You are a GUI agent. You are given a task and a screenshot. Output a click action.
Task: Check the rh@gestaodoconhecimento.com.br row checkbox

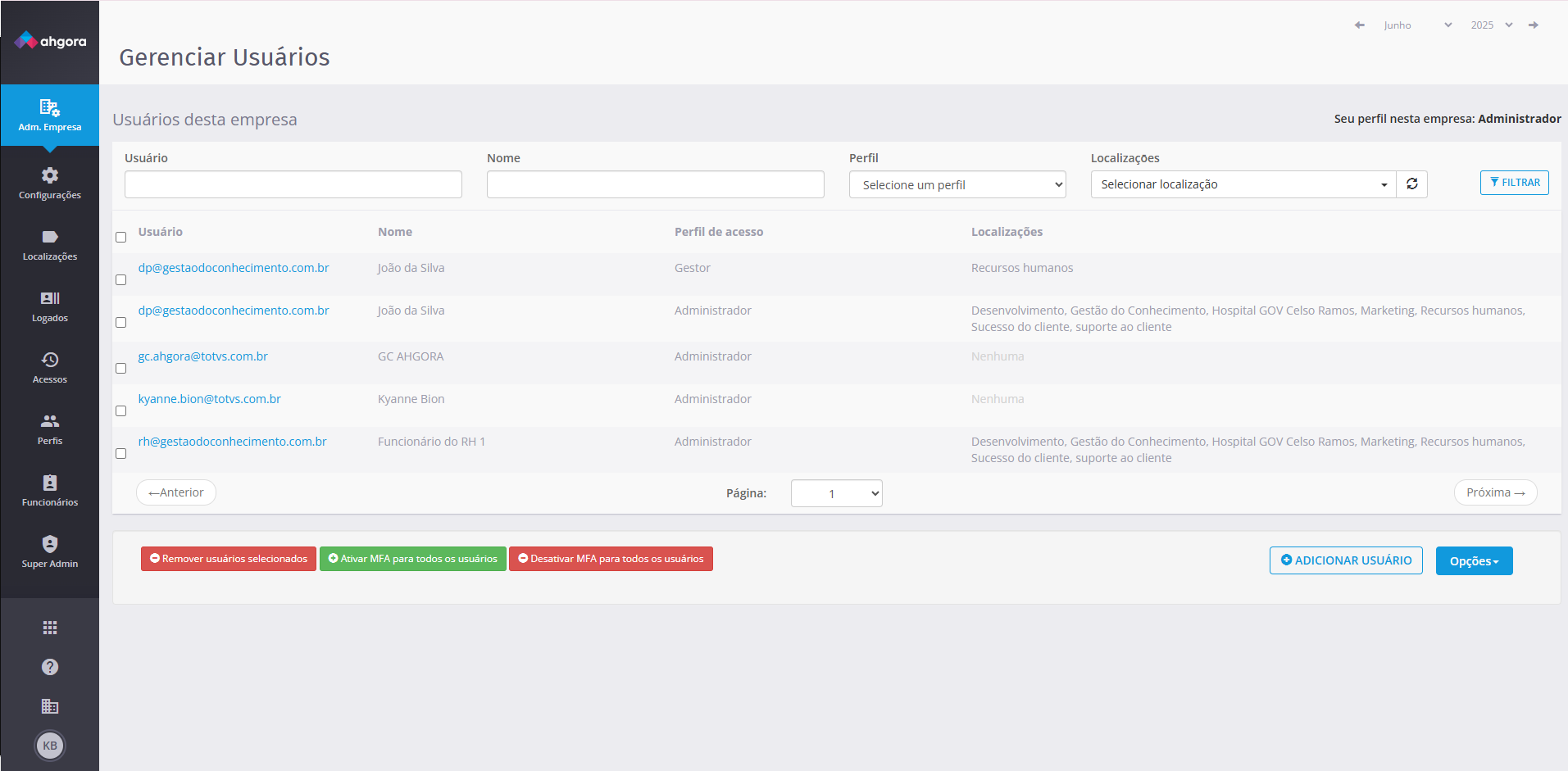121,454
